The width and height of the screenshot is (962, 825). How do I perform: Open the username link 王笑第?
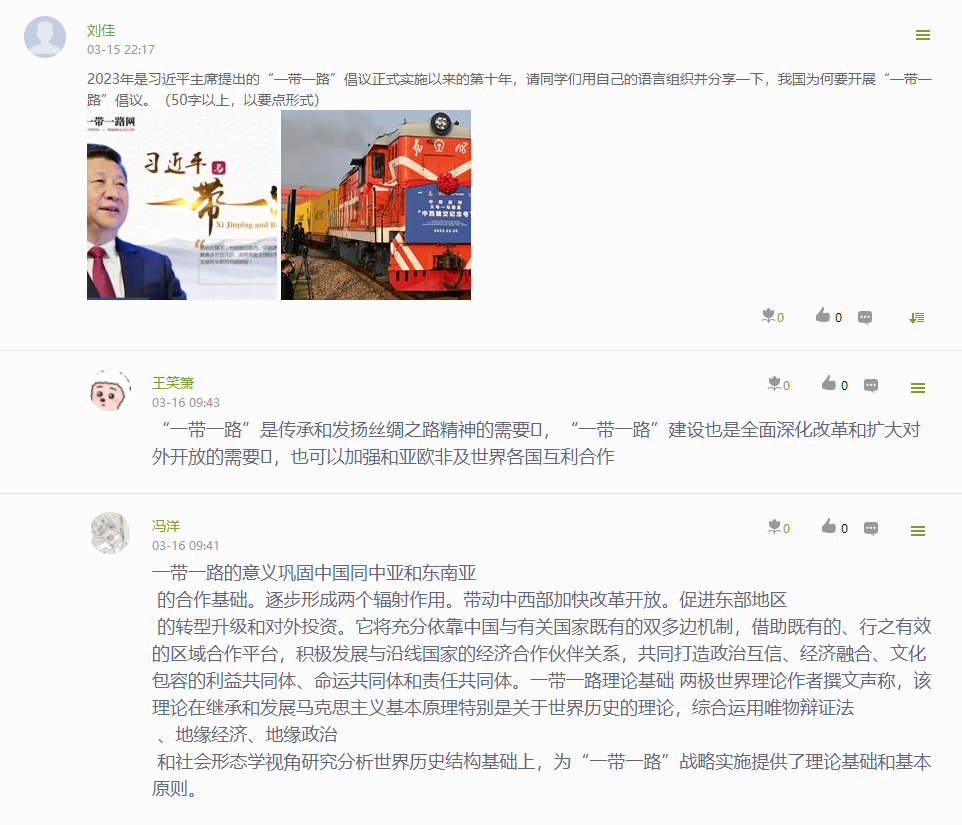(173, 383)
